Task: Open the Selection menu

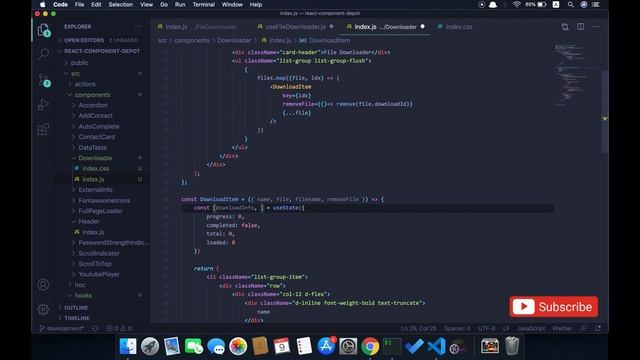Action: click(x=120, y=4)
